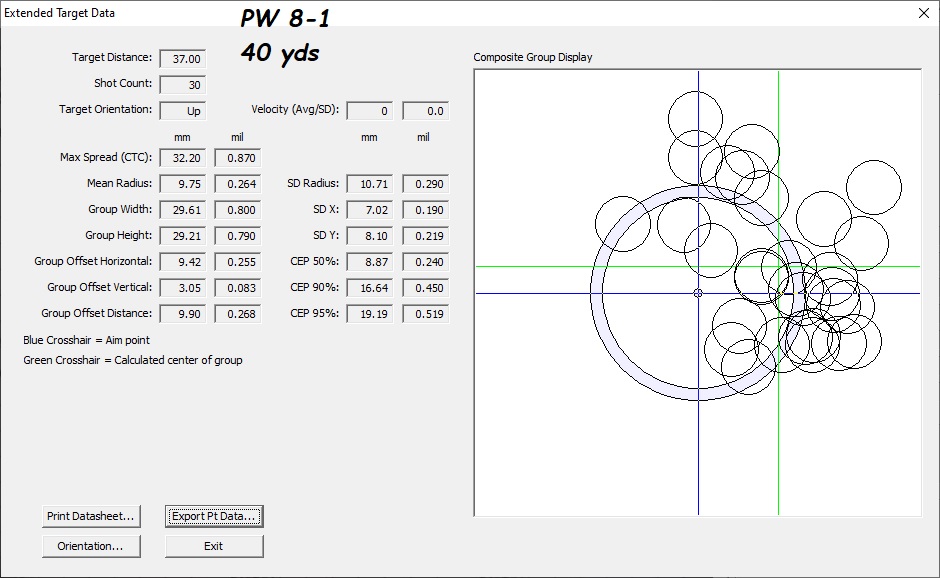Select CEP 90% mil value 0.450
The width and height of the screenshot is (940, 578).
426,288
